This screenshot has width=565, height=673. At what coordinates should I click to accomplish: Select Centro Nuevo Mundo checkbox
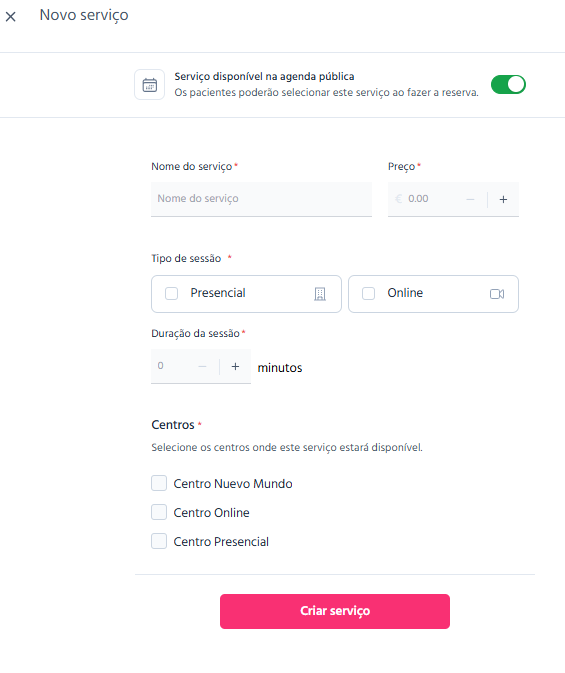[159, 483]
